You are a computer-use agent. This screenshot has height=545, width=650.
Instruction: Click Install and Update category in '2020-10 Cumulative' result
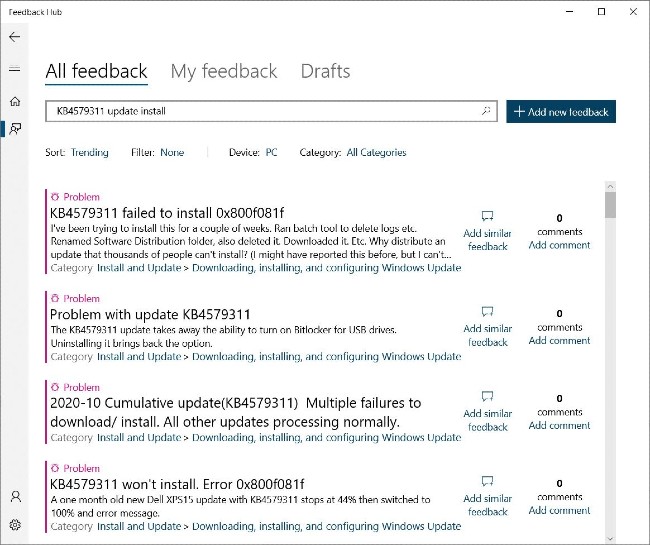coord(139,437)
